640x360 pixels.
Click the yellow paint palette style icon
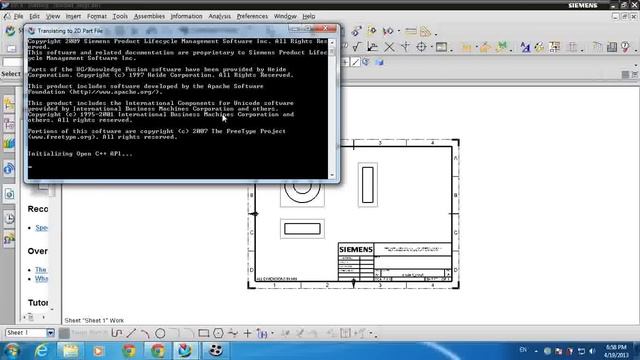tap(540, 47)
